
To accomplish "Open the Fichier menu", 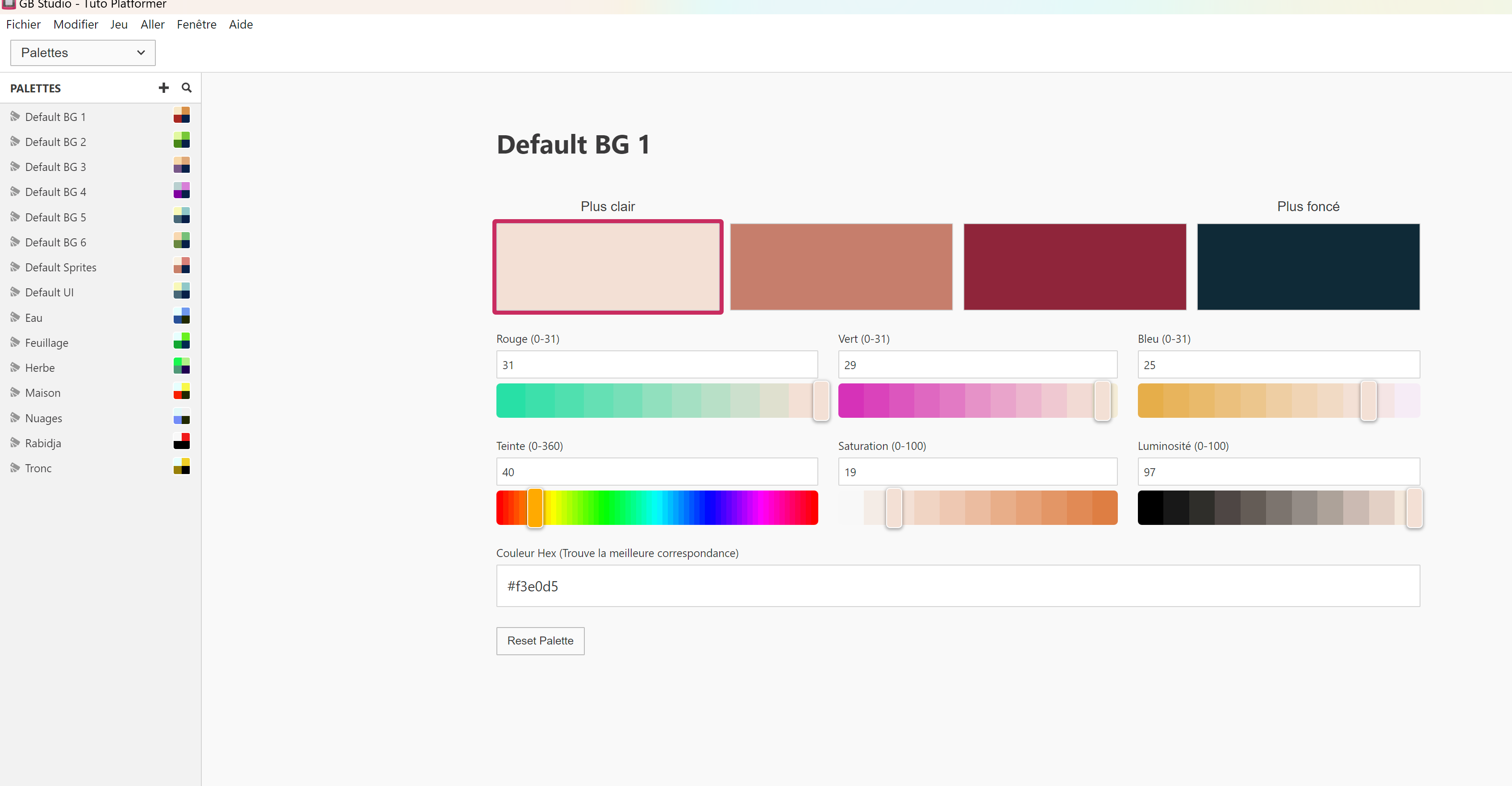I will point(24,25).
